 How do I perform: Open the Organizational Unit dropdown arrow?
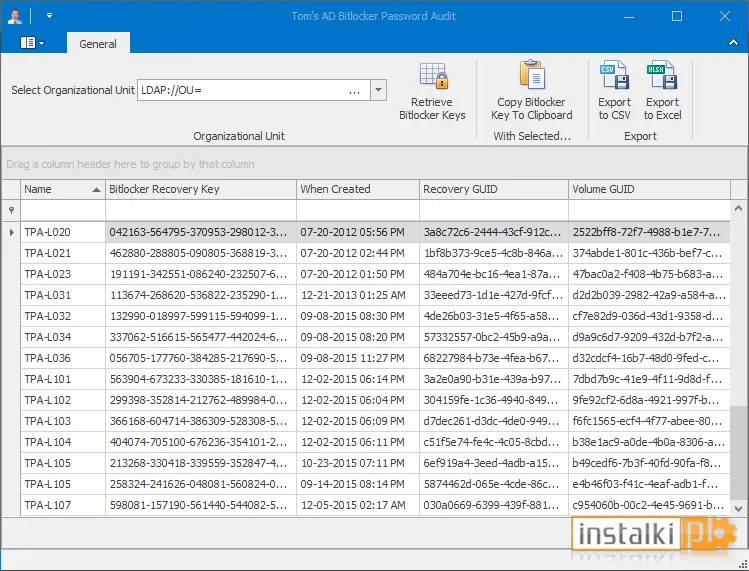coord(378,90)
